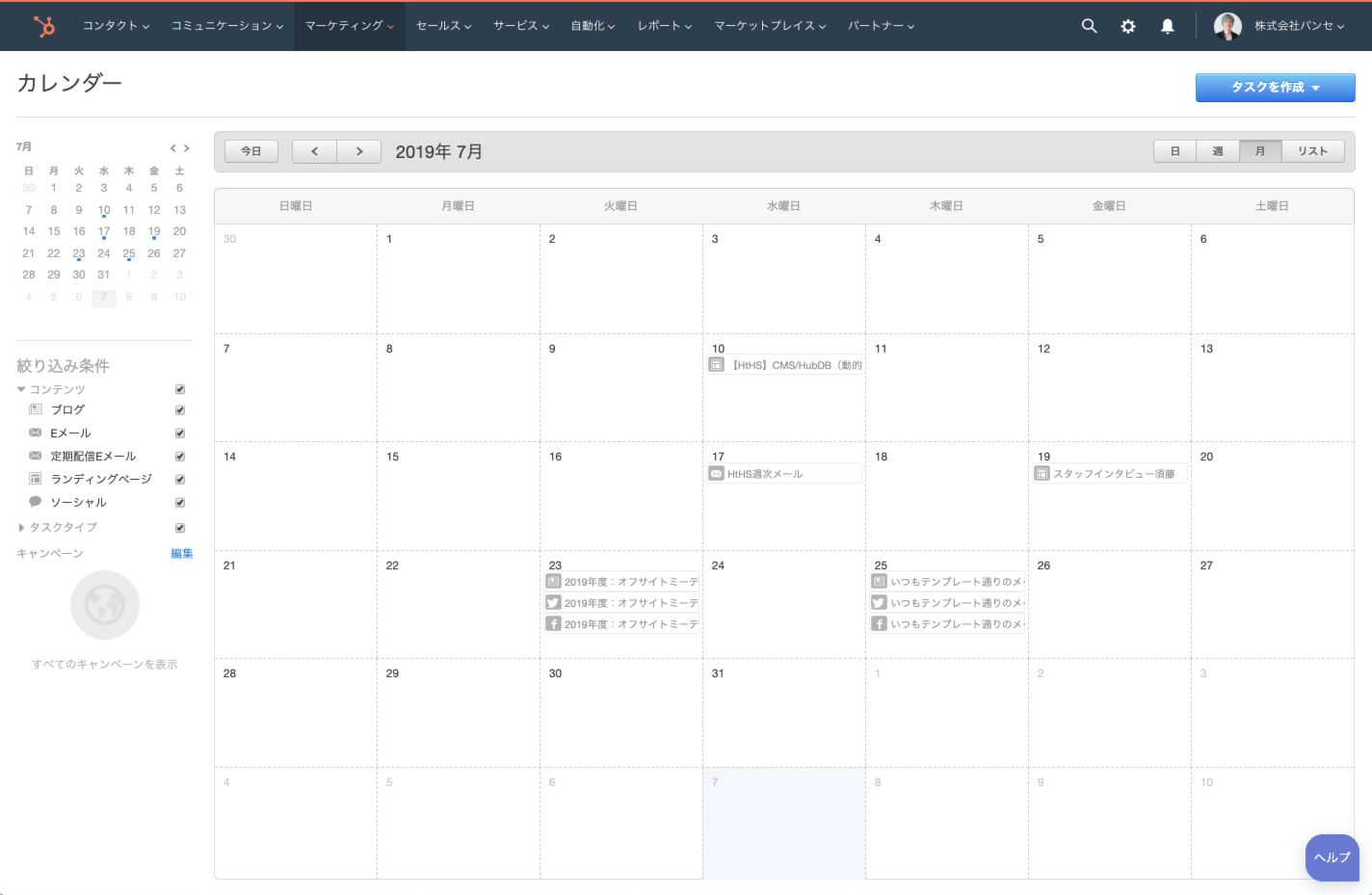The image size is (1372, 895).
Task: Switch to the リスト calendar view
Action: click(1312, 151)
